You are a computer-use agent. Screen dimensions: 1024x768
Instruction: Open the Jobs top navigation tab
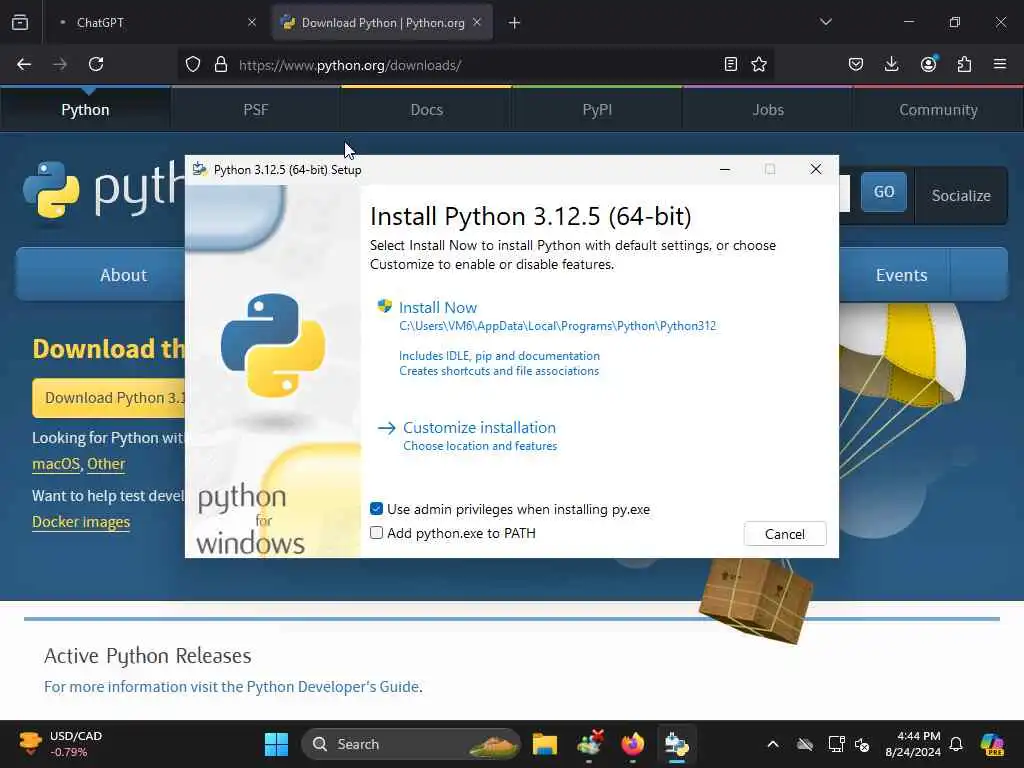pos(767,110)
